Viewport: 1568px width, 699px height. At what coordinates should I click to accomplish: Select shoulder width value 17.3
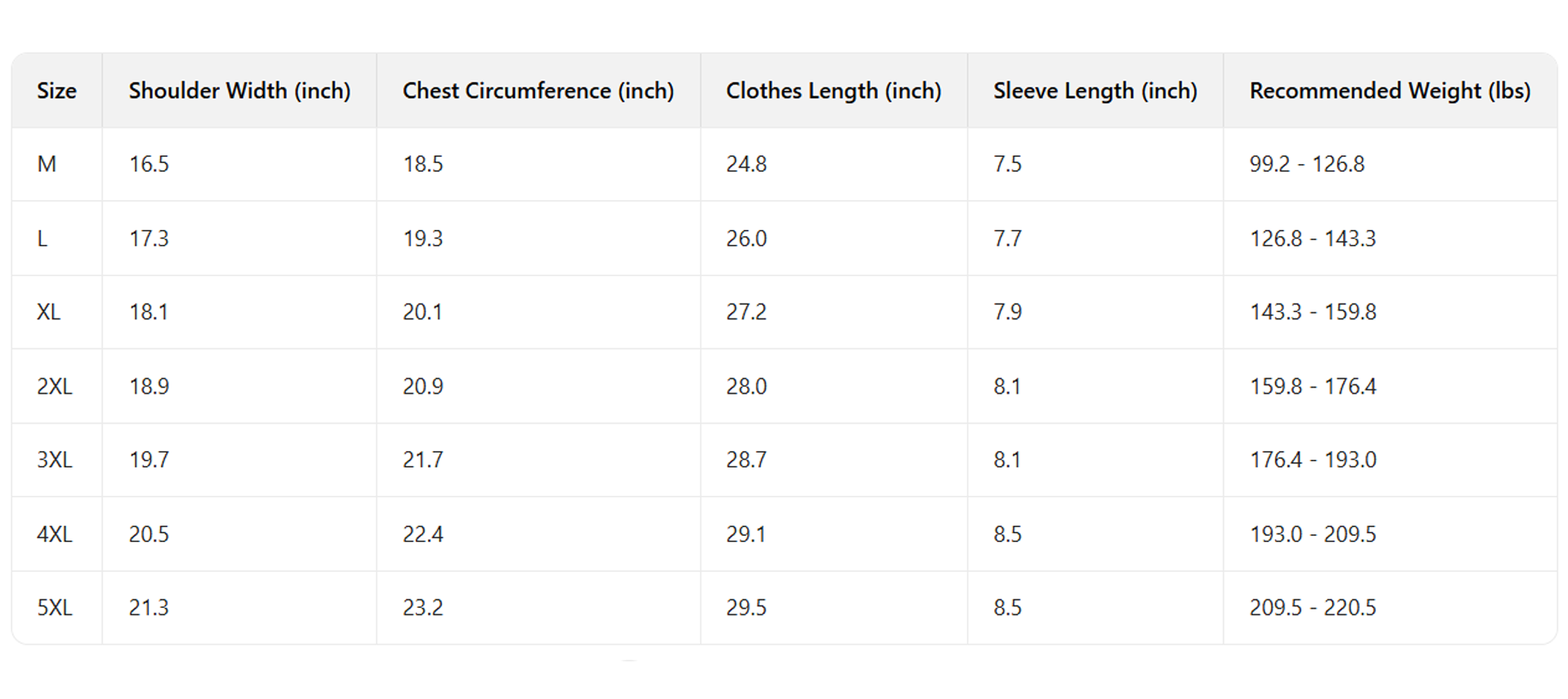pyautogui.click(x=149, y=238)
